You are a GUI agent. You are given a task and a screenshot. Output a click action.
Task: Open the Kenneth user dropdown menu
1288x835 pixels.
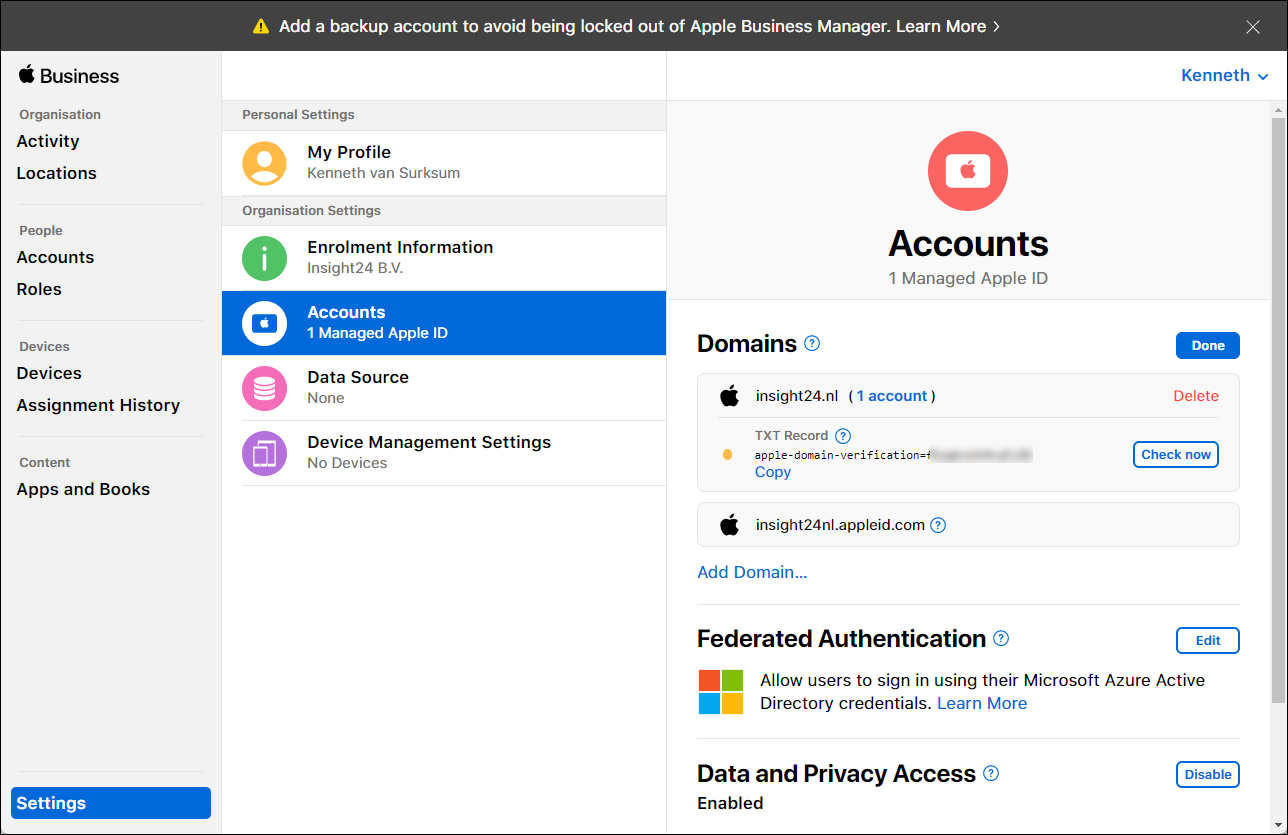point(1224,76)
